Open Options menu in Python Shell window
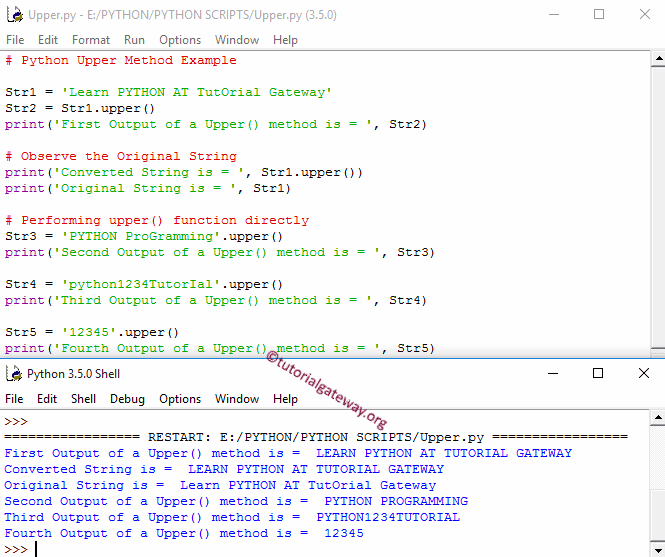 tap(180, 399)
